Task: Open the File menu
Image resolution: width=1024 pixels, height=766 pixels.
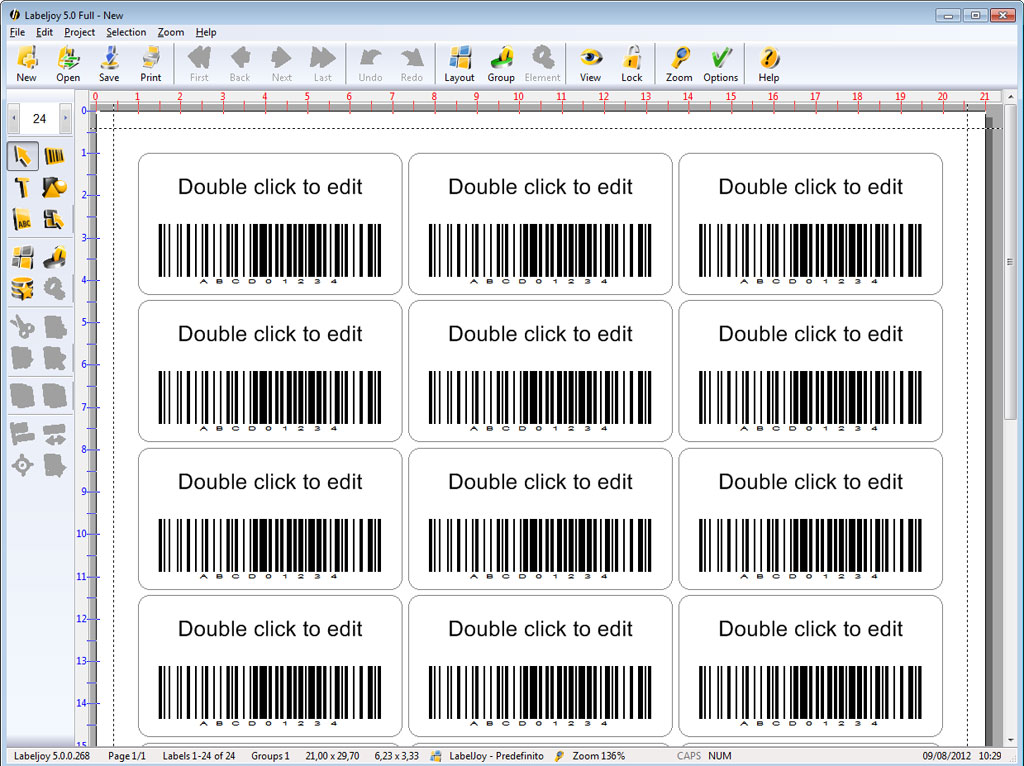Action: coord(18,32)
